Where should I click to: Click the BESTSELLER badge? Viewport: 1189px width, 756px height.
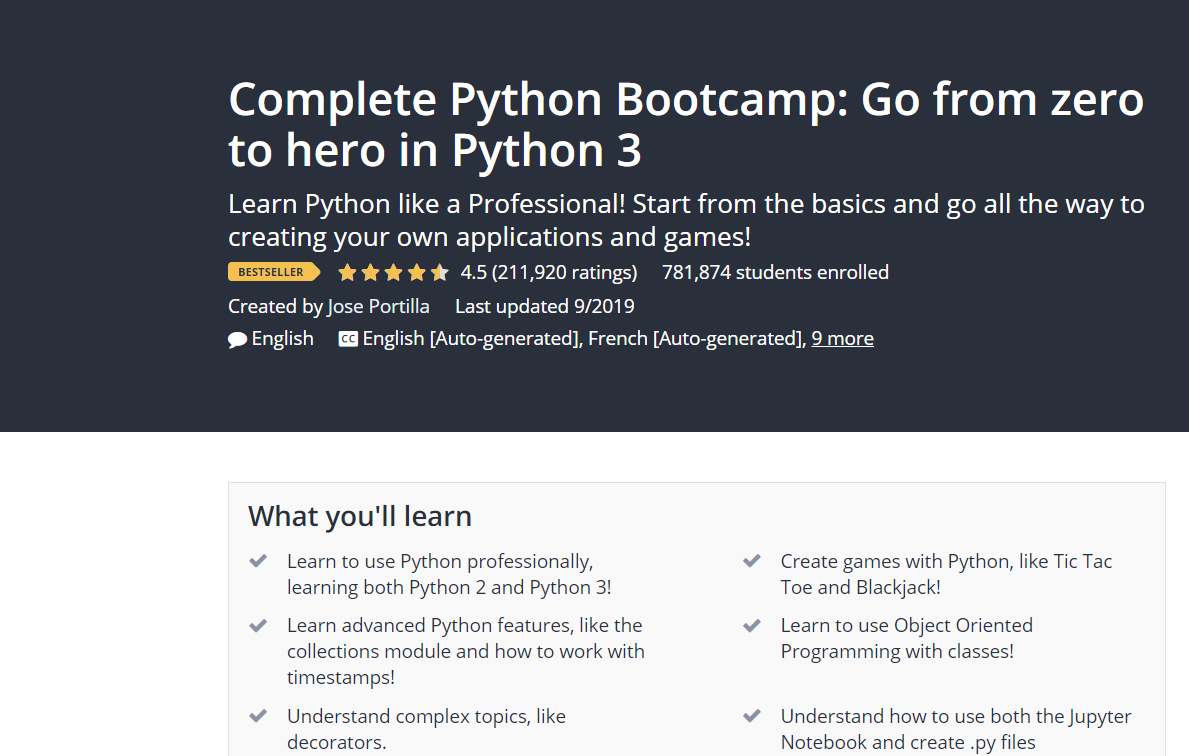[273, 271]
